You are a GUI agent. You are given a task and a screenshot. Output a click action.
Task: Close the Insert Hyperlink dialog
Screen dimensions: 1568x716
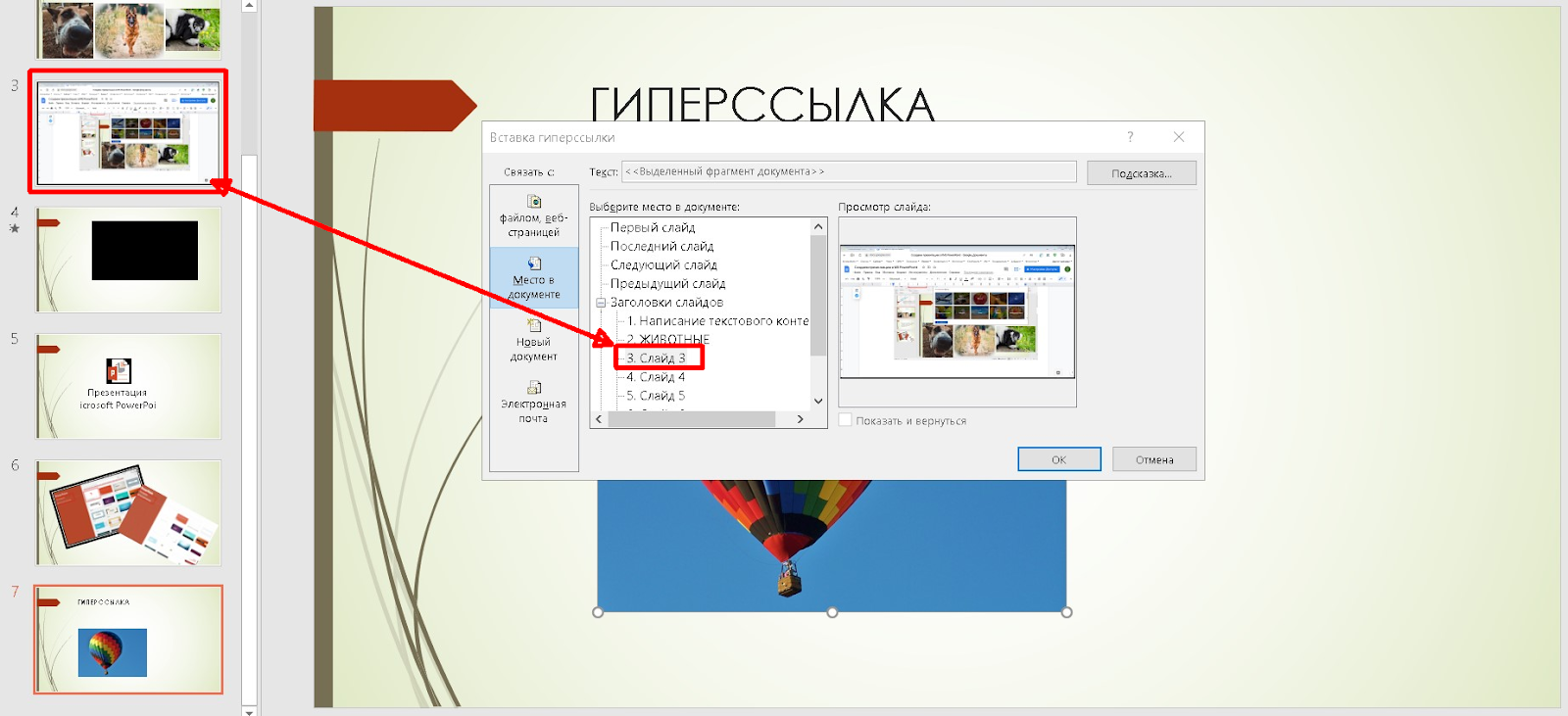[1179, 137]
